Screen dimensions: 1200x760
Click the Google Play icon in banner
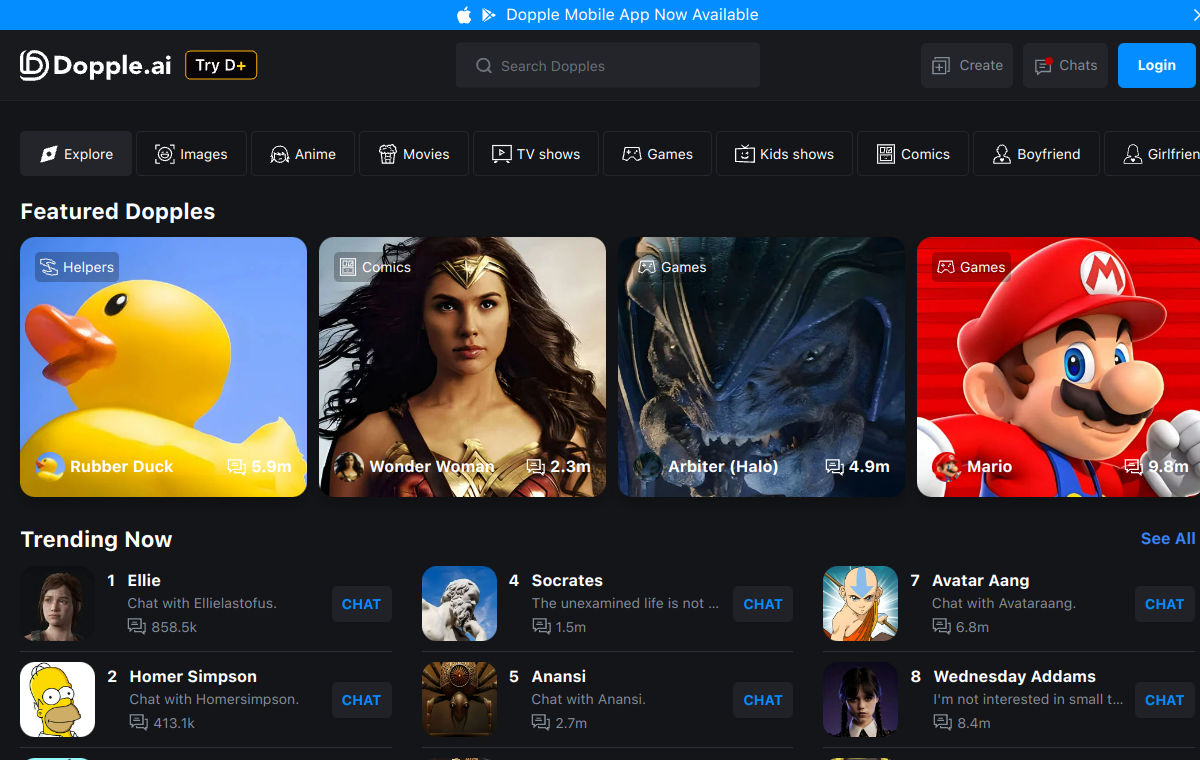coord(489,15)
